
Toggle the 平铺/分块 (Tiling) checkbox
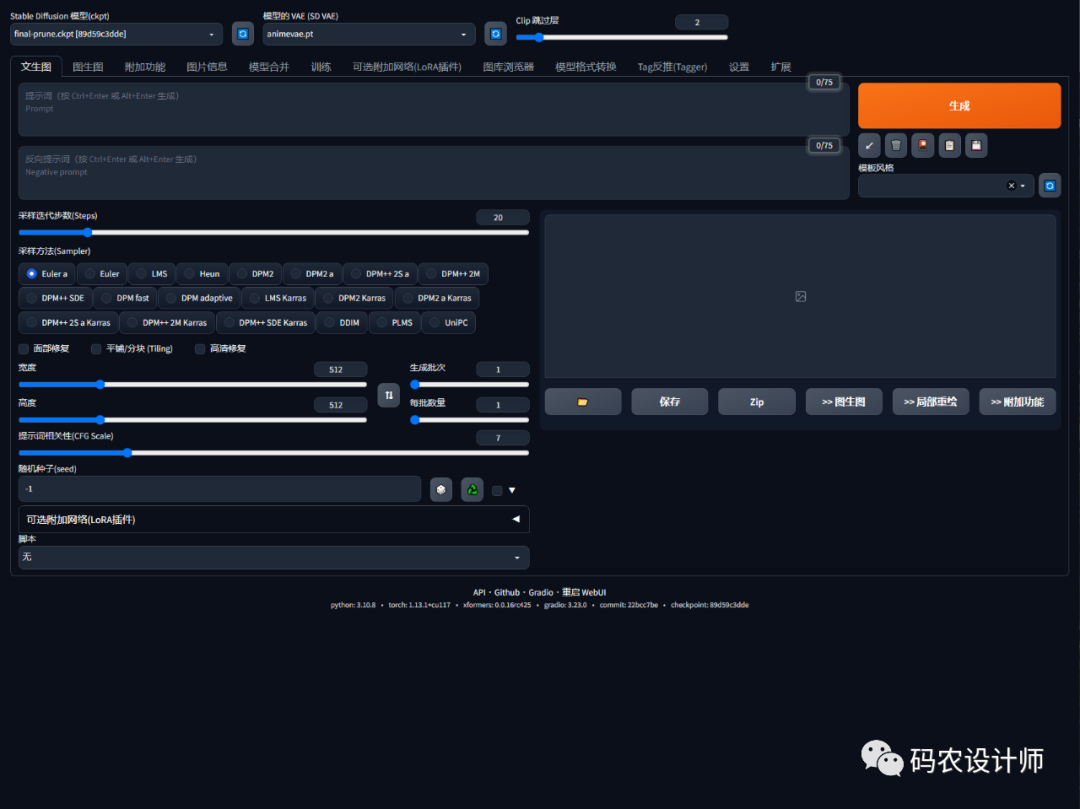(96, 349)
